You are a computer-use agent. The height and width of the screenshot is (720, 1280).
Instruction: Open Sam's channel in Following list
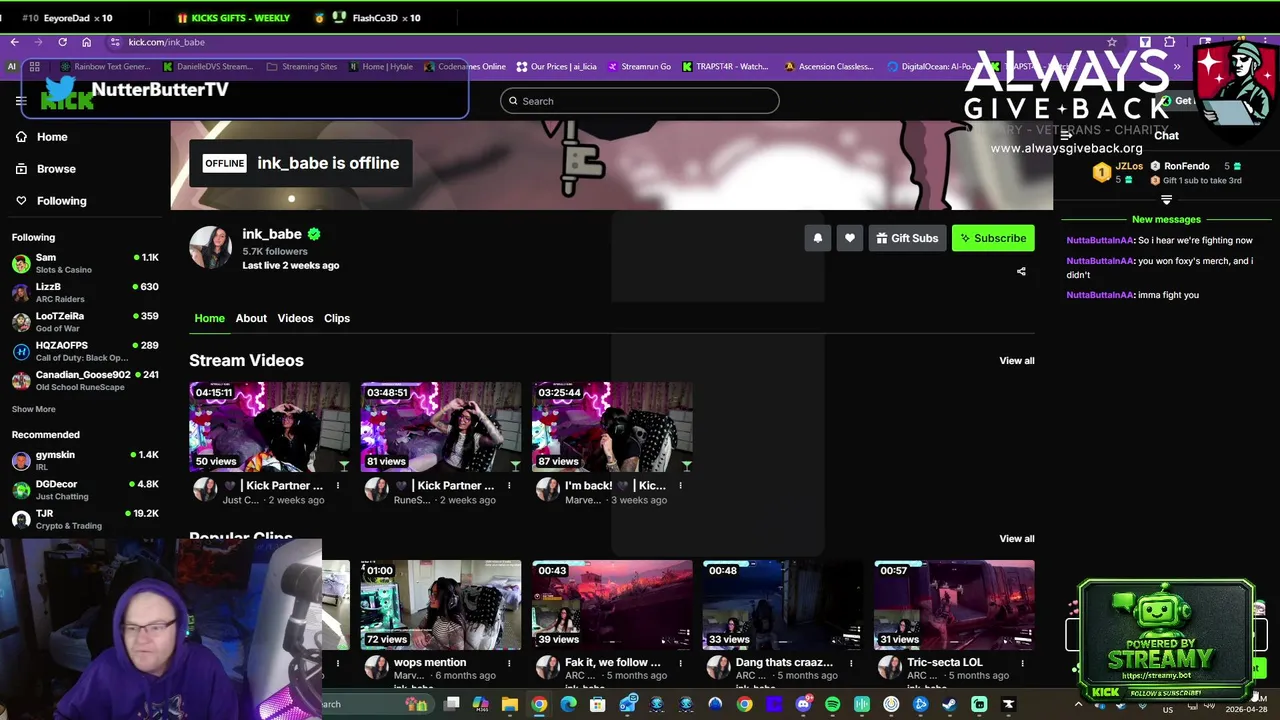pyautogui.click(x=85, y=264)
